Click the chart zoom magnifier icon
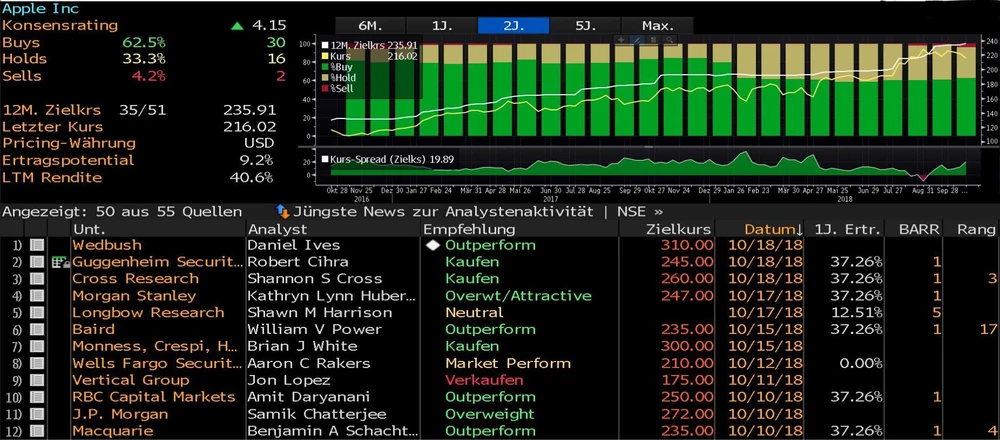Image resolution: width=1000 pixels, height=440 pixels. point(669,40)
